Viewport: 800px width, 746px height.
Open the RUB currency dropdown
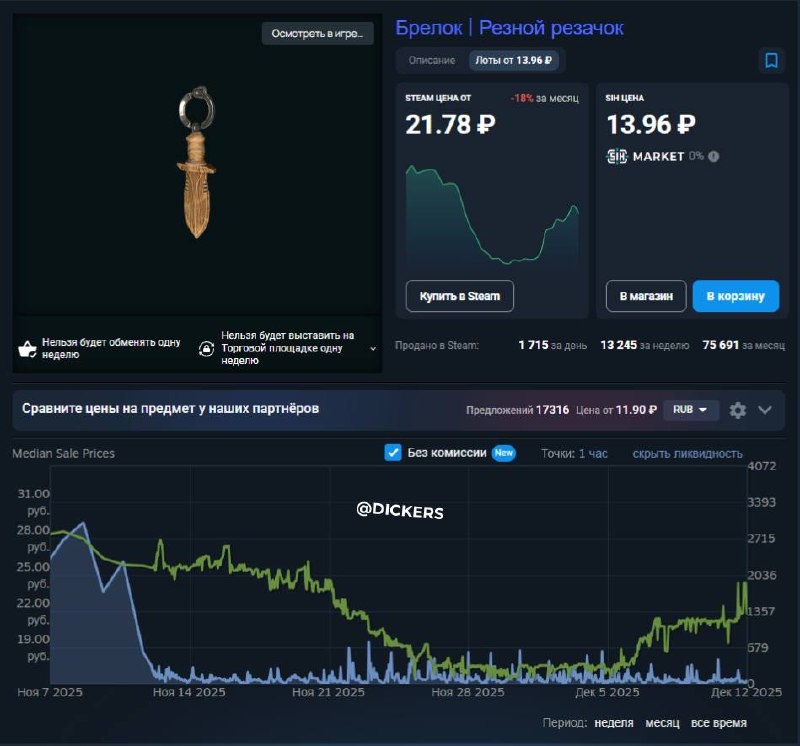coord(690,410)
